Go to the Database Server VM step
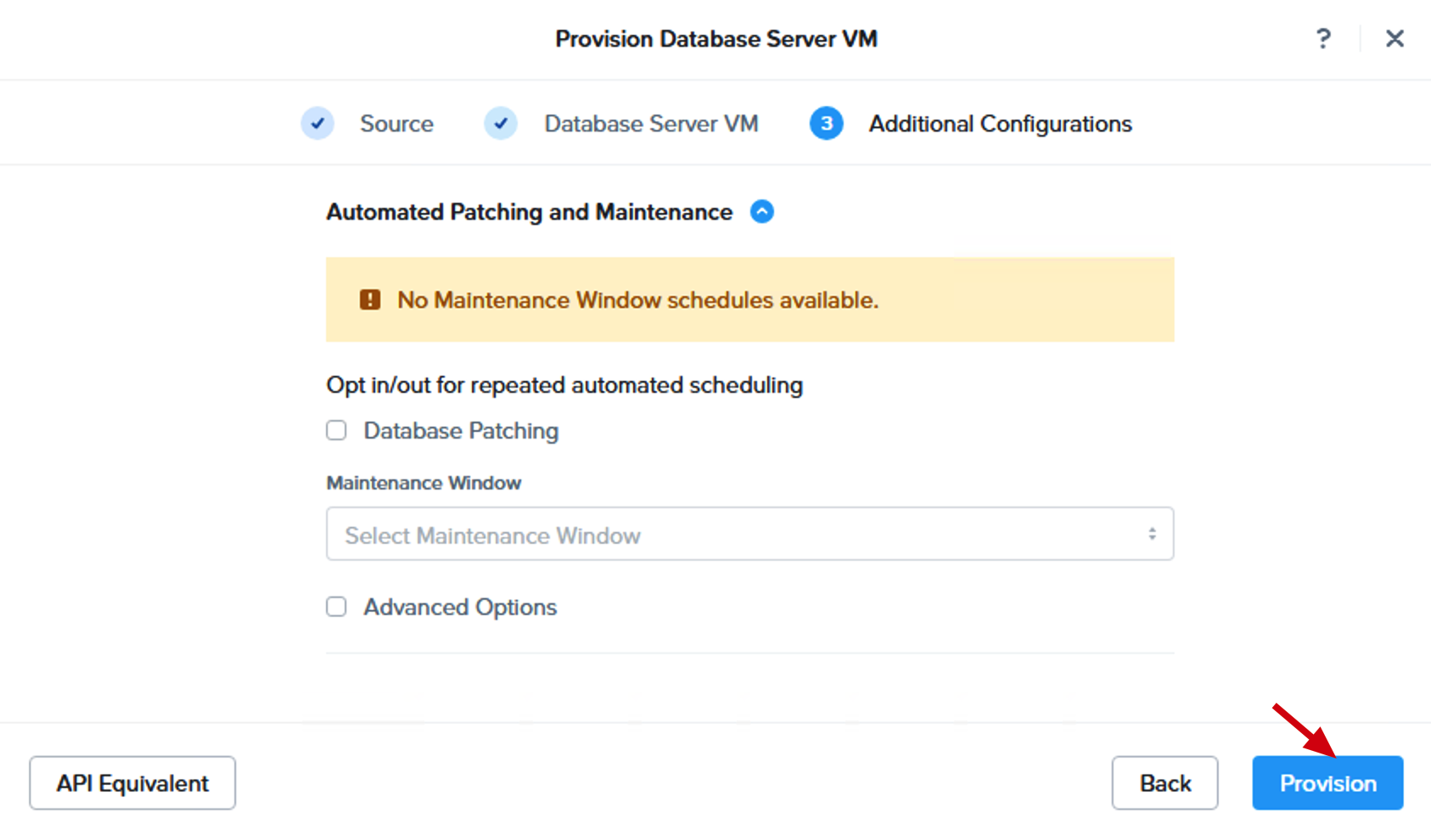Screen dimensions: 1431x840 coord(651,124)
